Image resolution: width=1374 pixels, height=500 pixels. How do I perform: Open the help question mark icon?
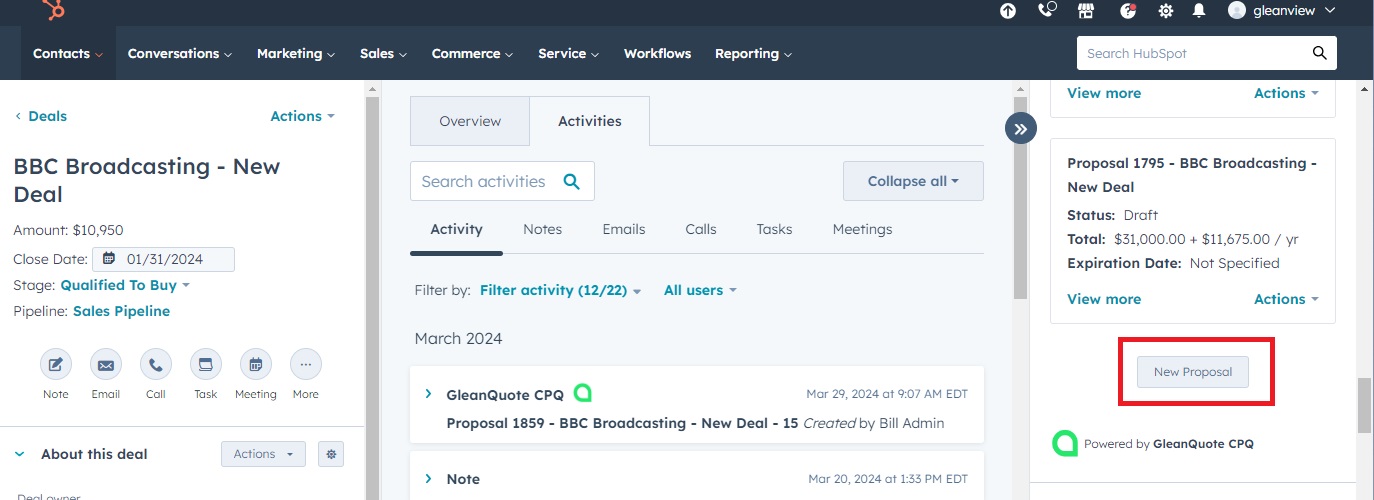(1128, 11)
